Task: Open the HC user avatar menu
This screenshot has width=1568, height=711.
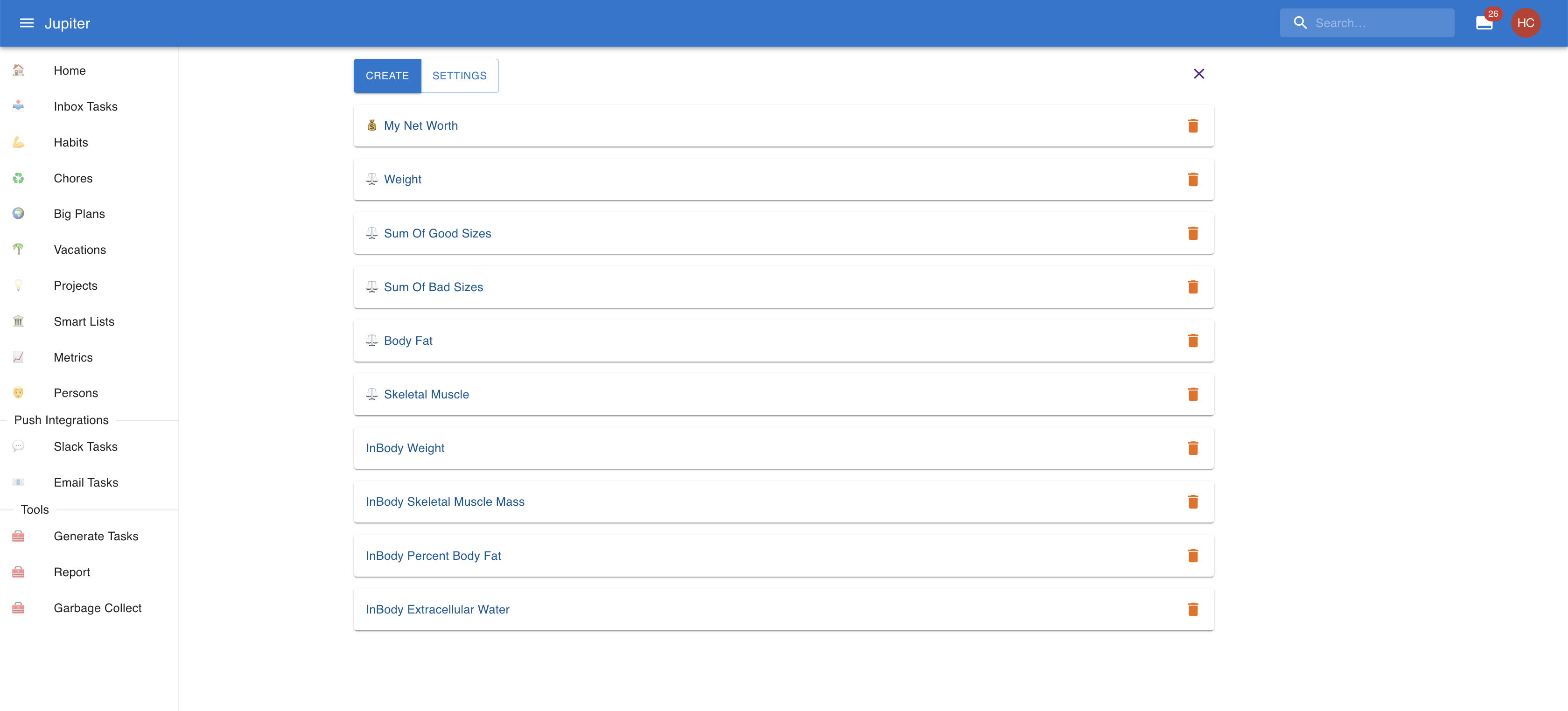Action: pos(1525,23)
